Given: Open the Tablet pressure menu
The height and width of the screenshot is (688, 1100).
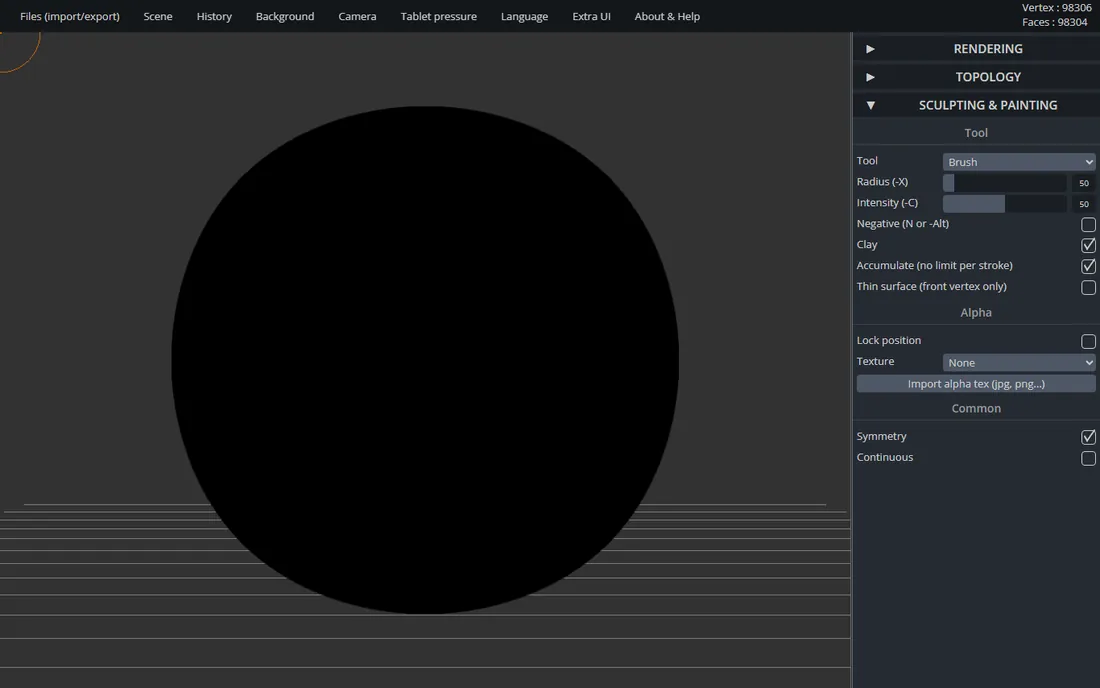Looking at the screenshot, I should click(438, 16).
